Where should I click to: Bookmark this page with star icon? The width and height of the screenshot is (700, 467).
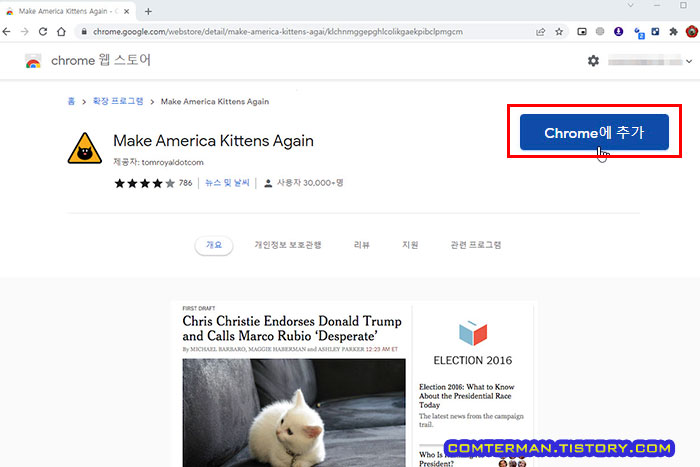pos(559,32)
